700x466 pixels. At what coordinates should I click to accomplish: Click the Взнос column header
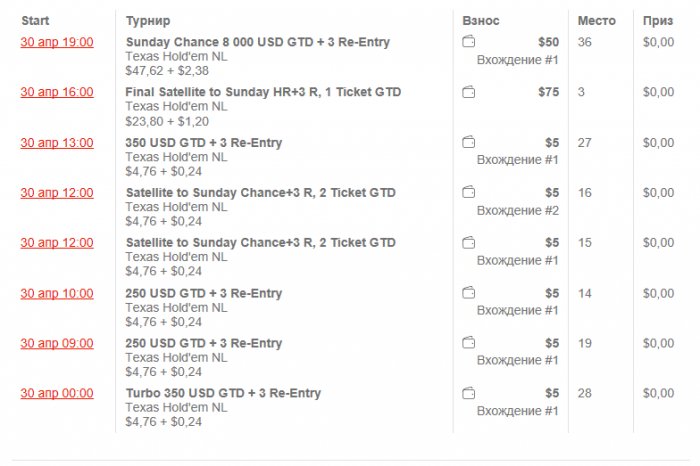481,20
